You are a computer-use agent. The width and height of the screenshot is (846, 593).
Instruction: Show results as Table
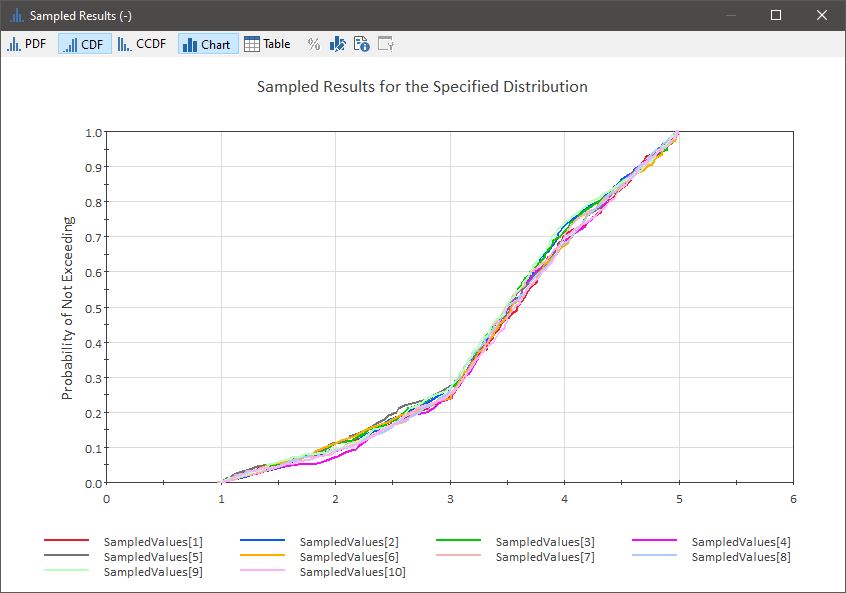coord(268,44)
